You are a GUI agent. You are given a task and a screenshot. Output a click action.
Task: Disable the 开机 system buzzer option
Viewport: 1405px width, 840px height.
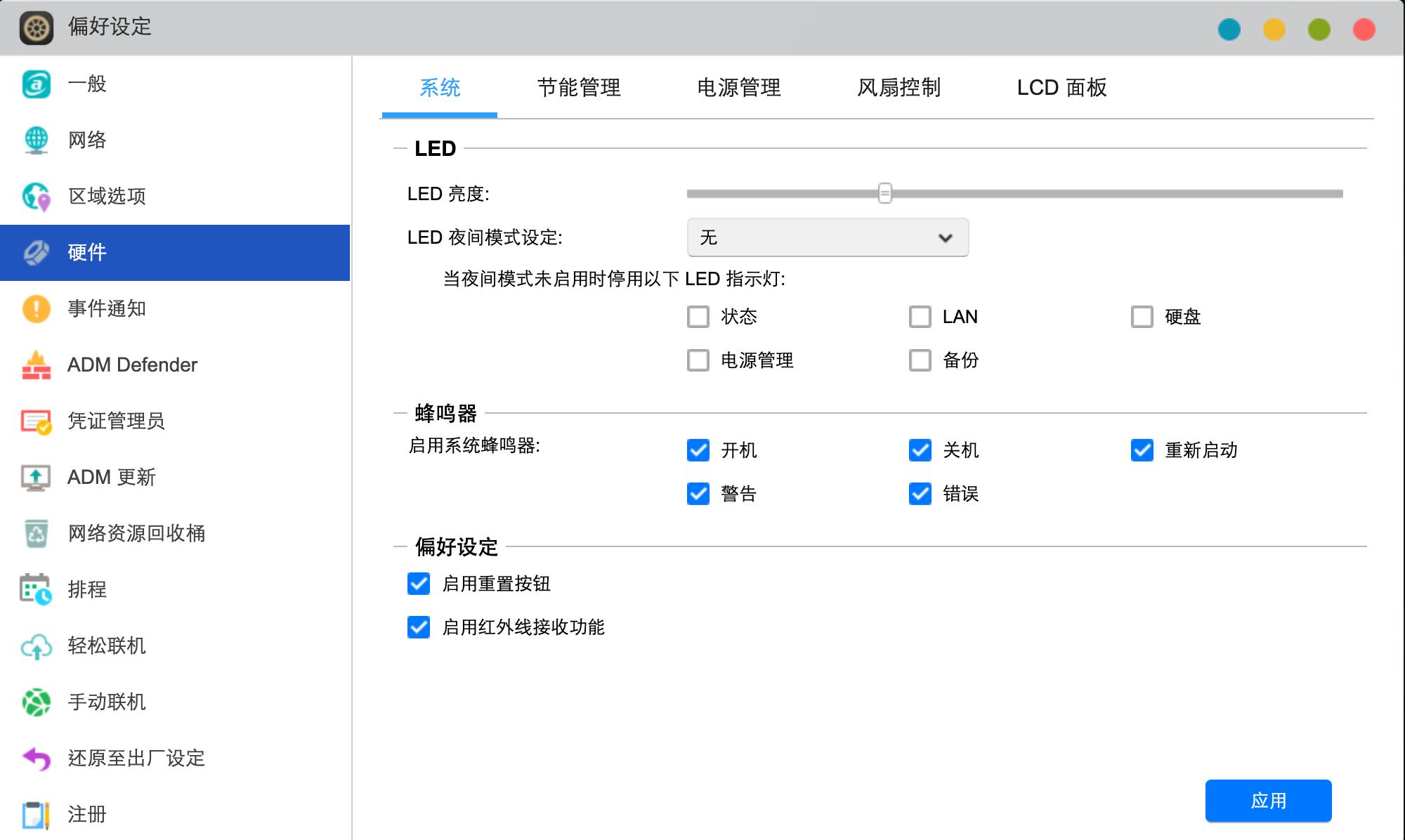coord(697,452)
